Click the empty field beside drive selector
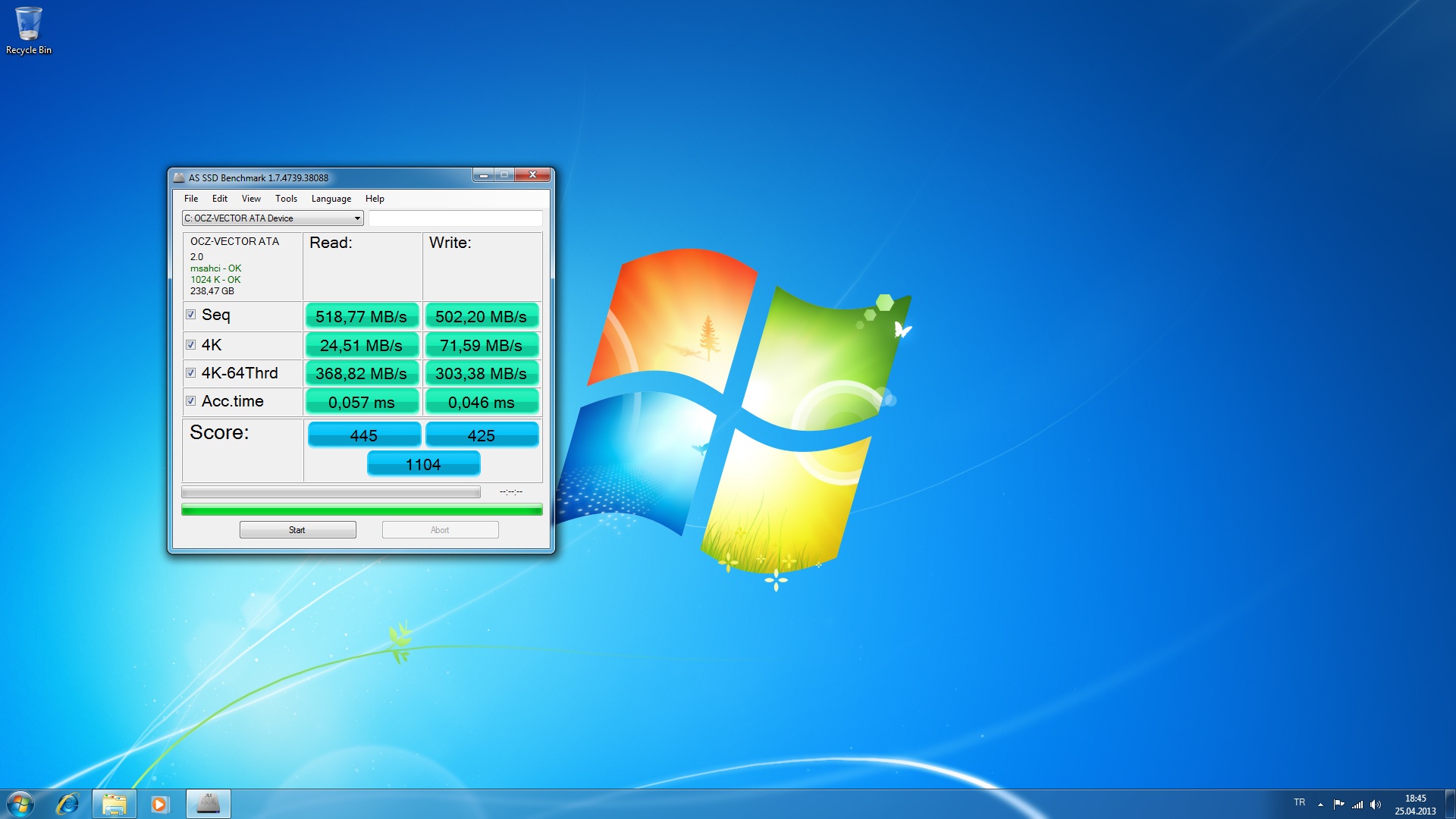The height and width of the screenshot is (819, 1456). point(455,218)
